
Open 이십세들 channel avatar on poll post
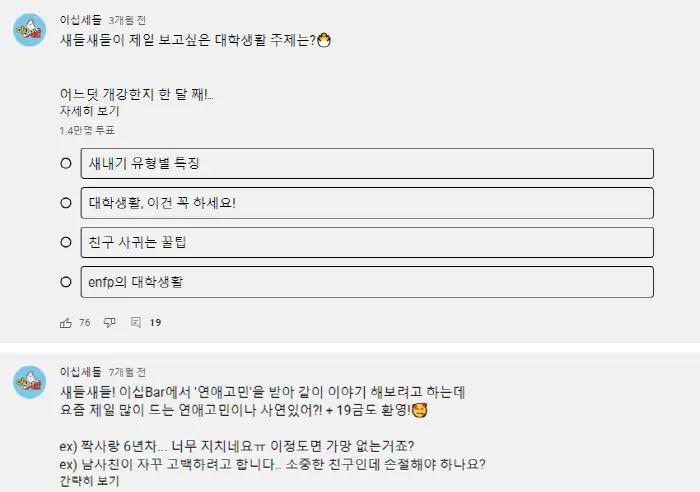click(29, 30)
